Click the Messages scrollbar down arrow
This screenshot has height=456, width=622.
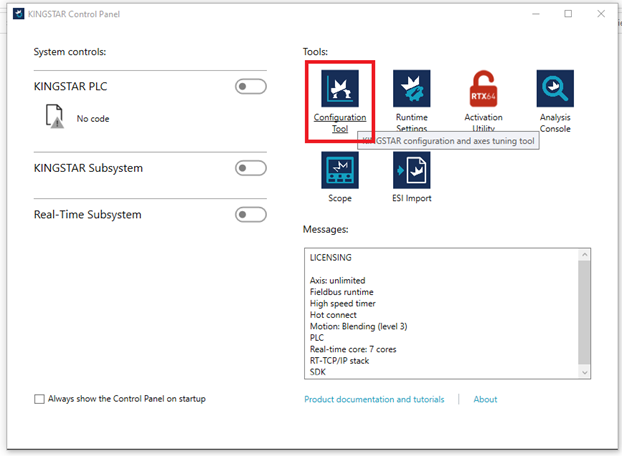pyautogui.click(x=585, y=373)
